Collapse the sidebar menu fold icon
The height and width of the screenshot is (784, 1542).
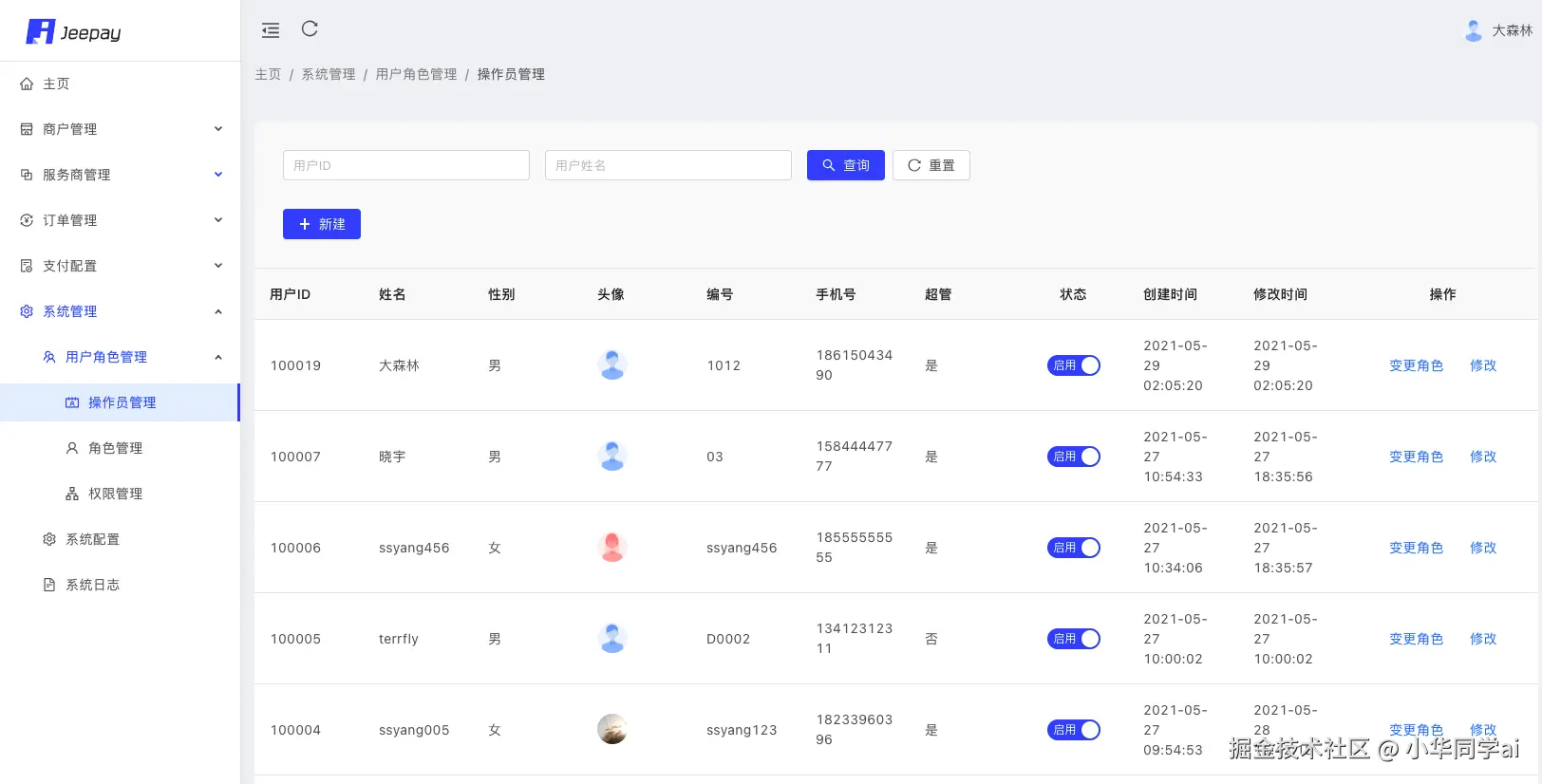[271, 30]
